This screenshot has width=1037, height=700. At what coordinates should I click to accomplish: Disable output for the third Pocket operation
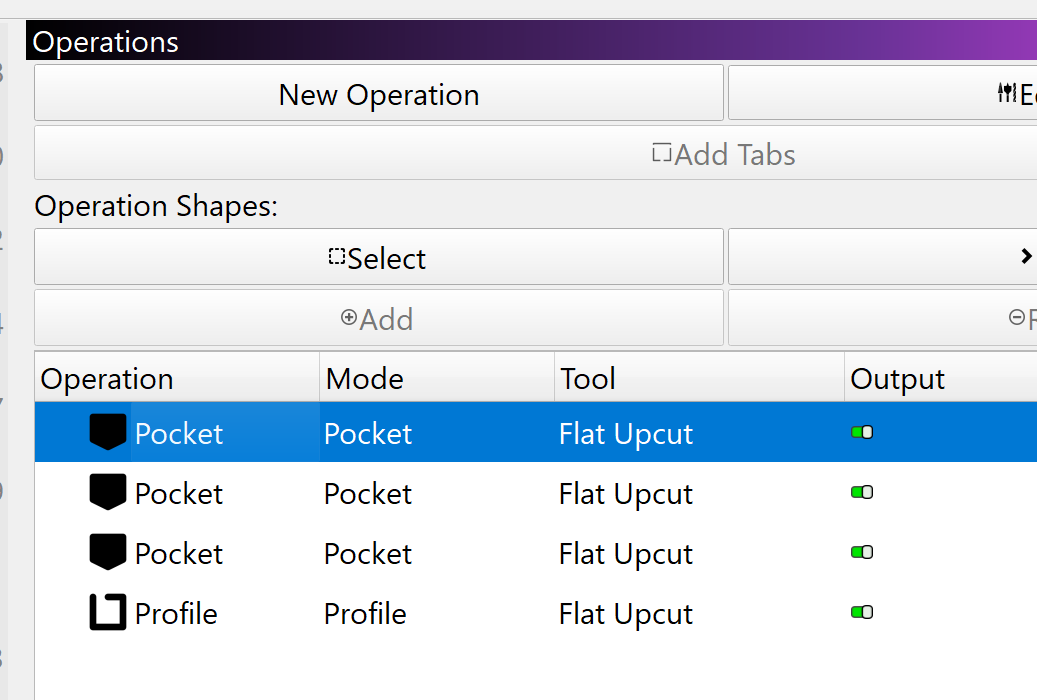tap(862, 552)
